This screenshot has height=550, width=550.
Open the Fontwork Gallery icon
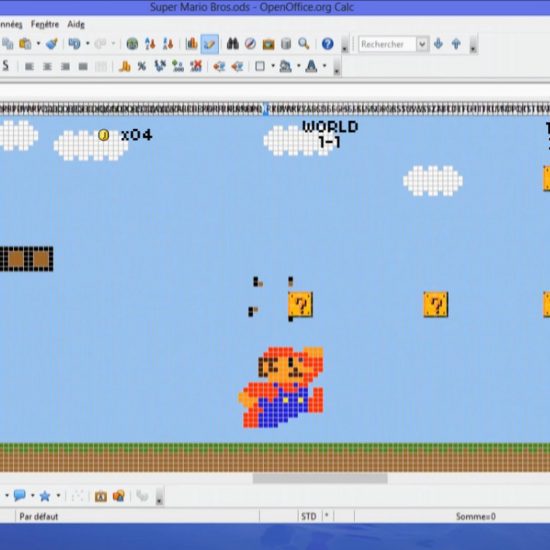101,496
